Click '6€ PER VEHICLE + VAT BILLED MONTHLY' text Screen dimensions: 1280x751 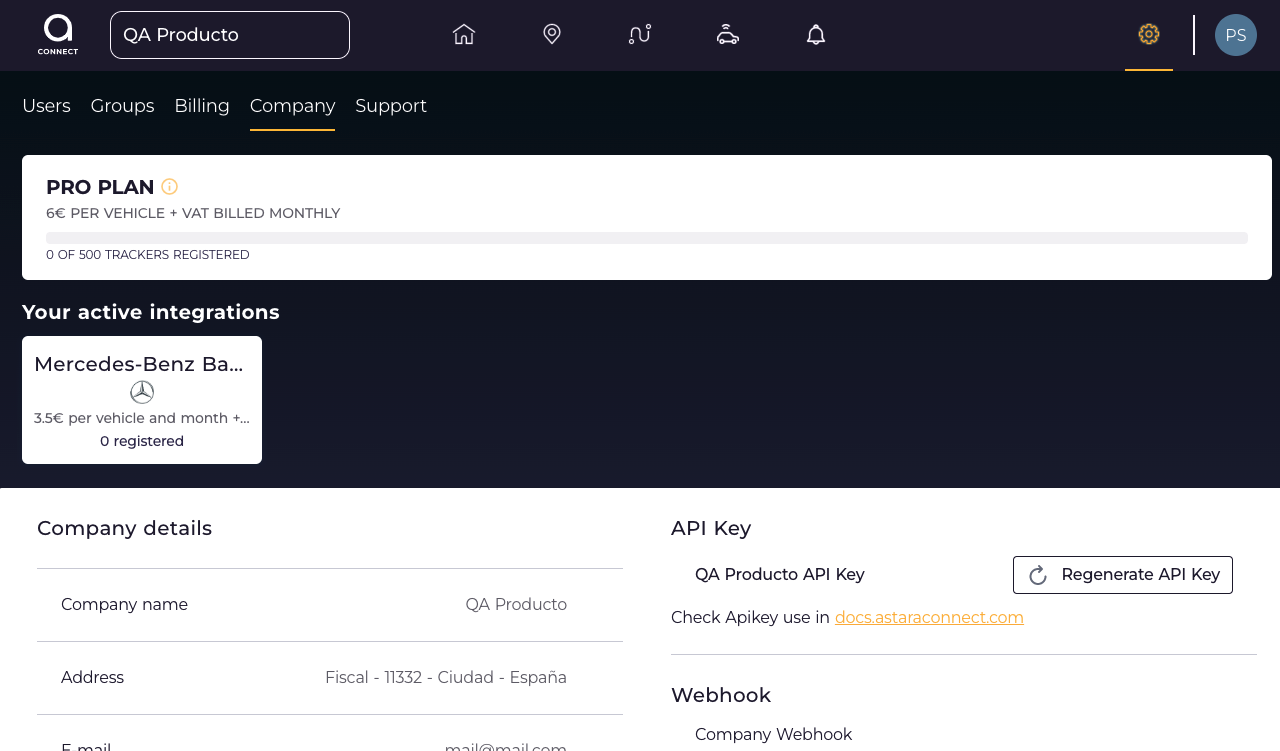tap(193, 213)
